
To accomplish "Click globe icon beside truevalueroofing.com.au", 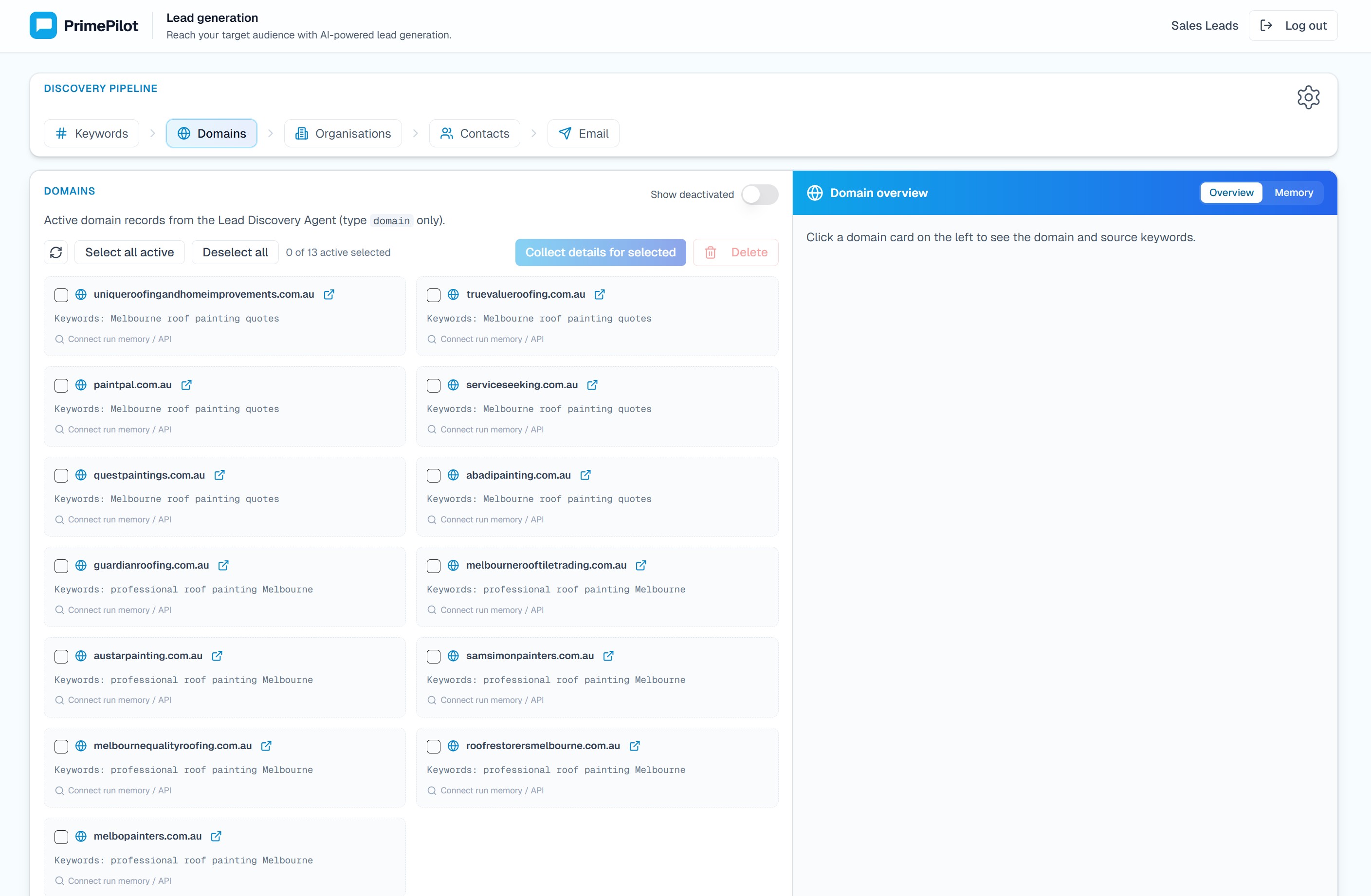I will tap(454, 294).
